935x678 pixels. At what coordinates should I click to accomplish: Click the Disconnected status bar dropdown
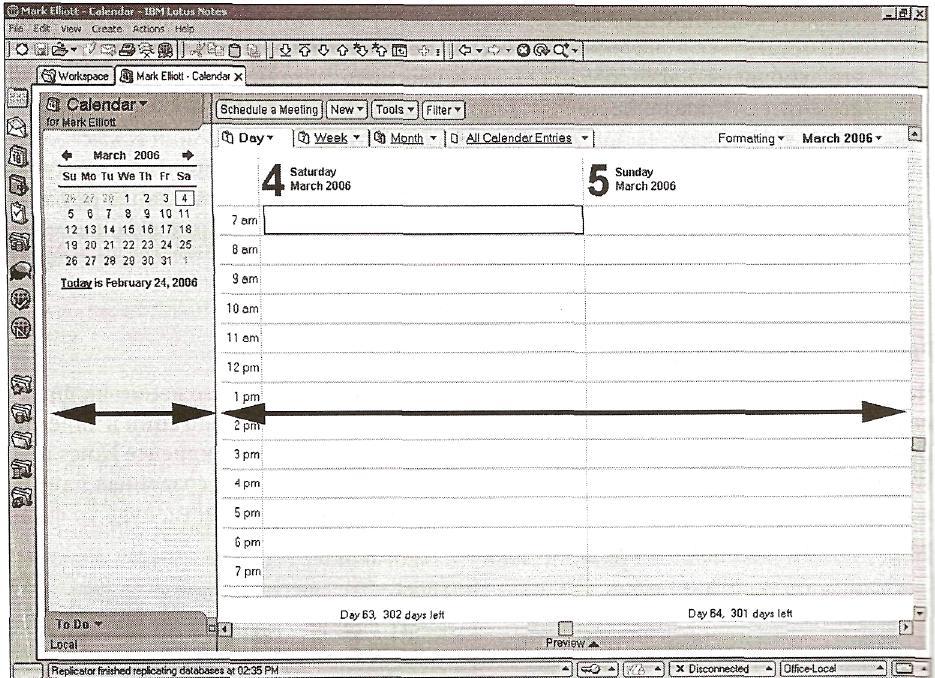tap(722, 669)
